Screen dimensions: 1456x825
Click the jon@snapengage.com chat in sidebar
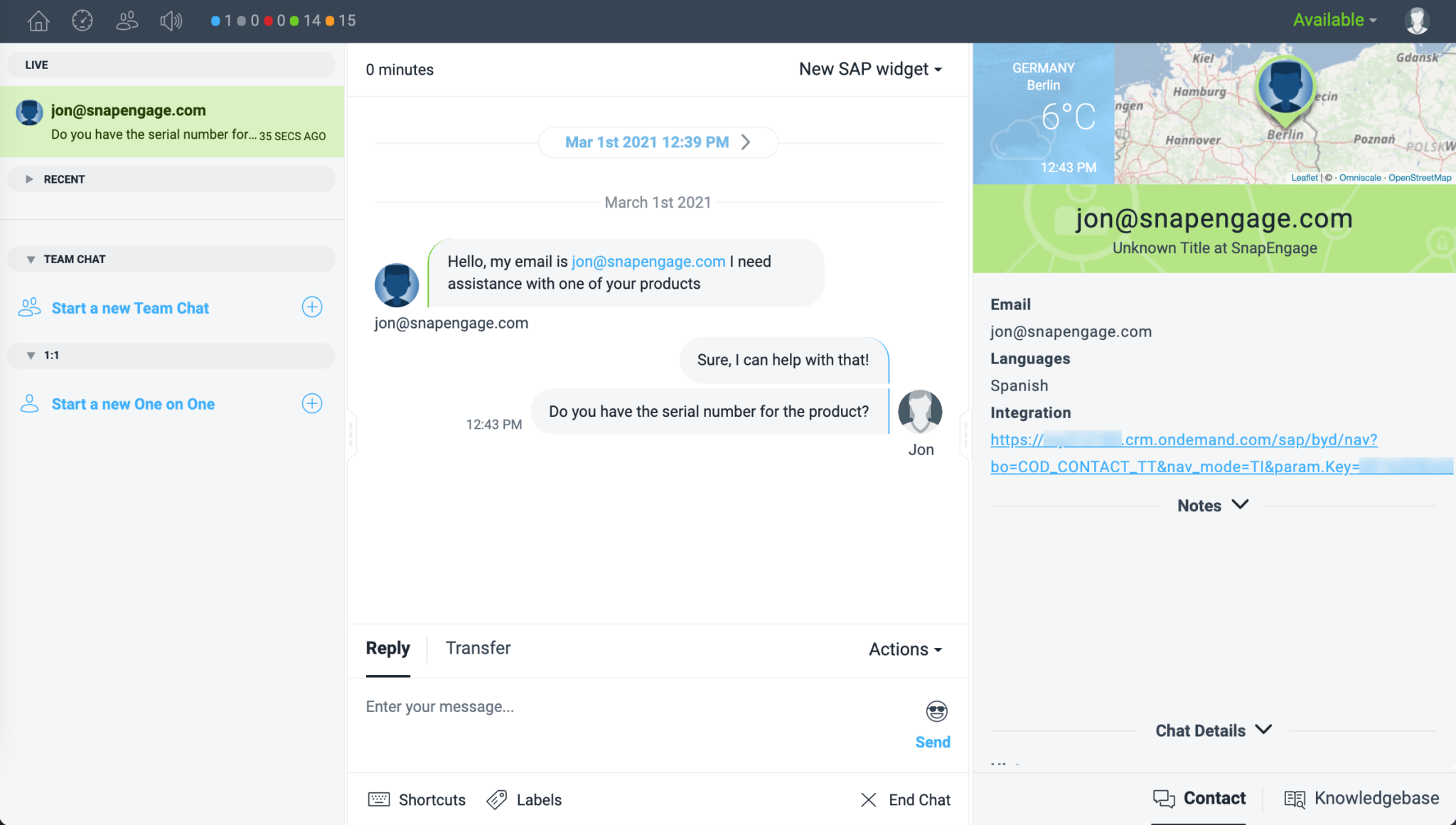(x=172, y=120)
